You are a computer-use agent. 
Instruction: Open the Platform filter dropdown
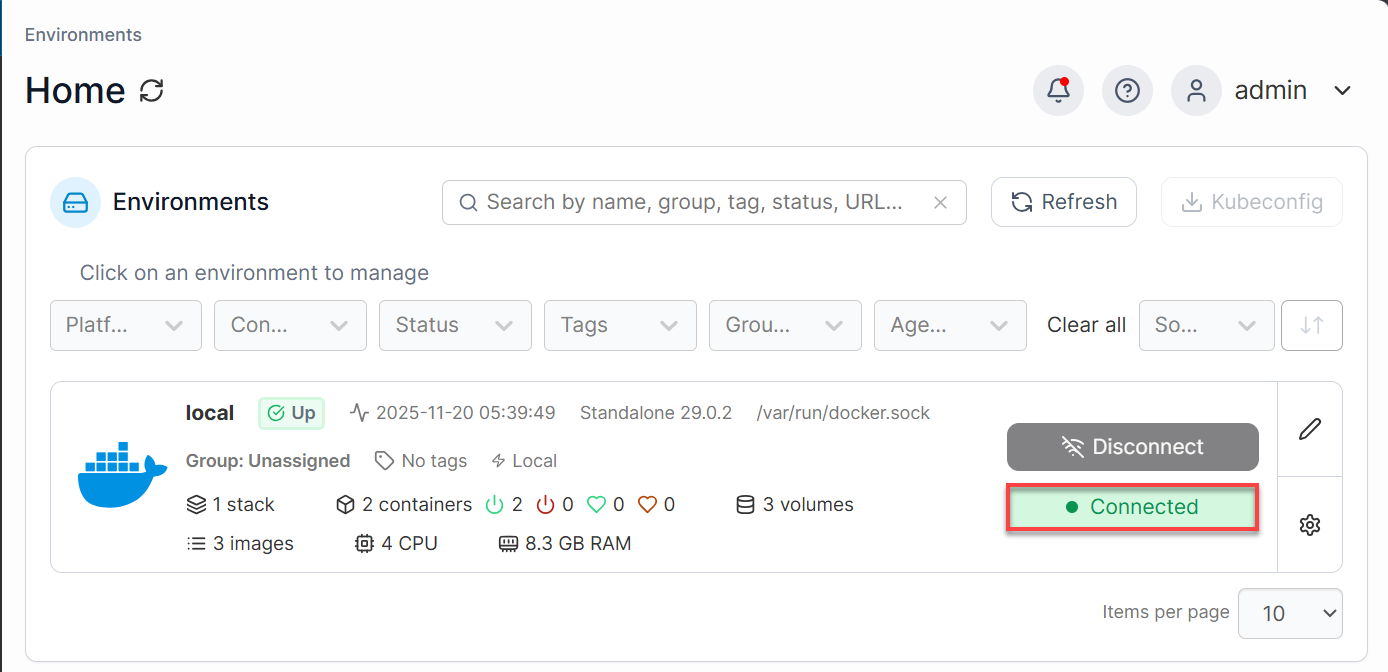point(125,325)
